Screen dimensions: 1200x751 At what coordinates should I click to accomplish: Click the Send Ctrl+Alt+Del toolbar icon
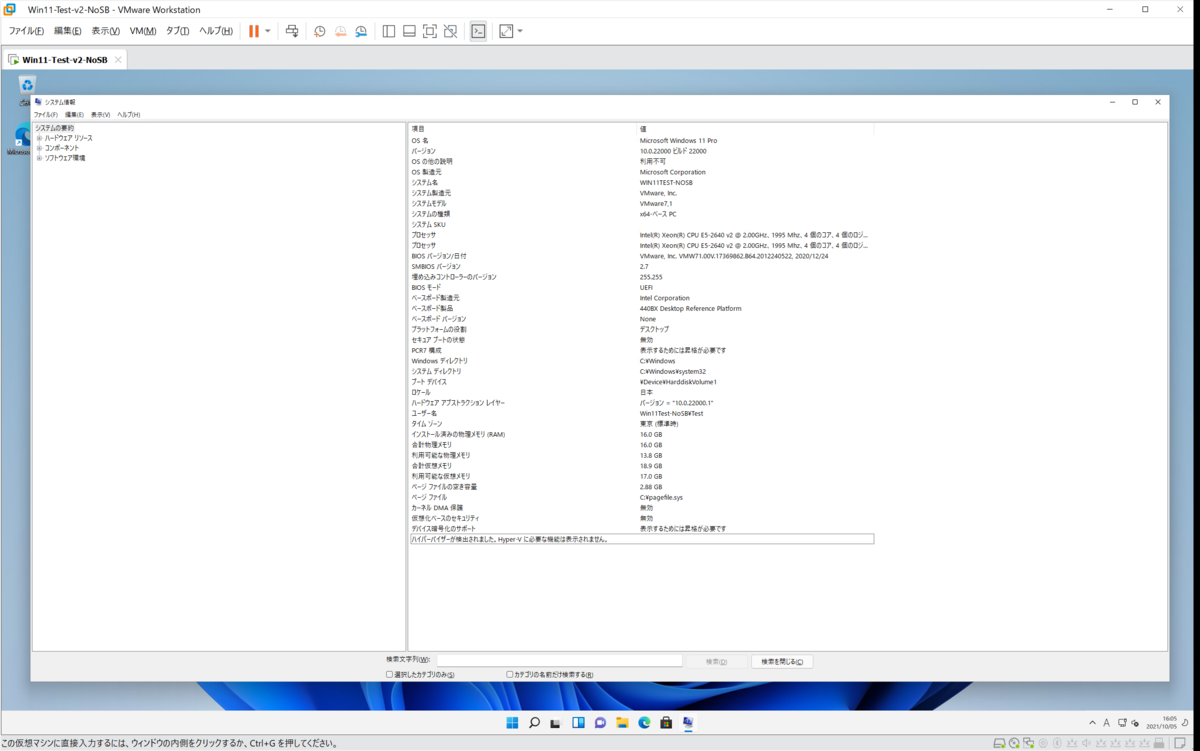(292, 31)
